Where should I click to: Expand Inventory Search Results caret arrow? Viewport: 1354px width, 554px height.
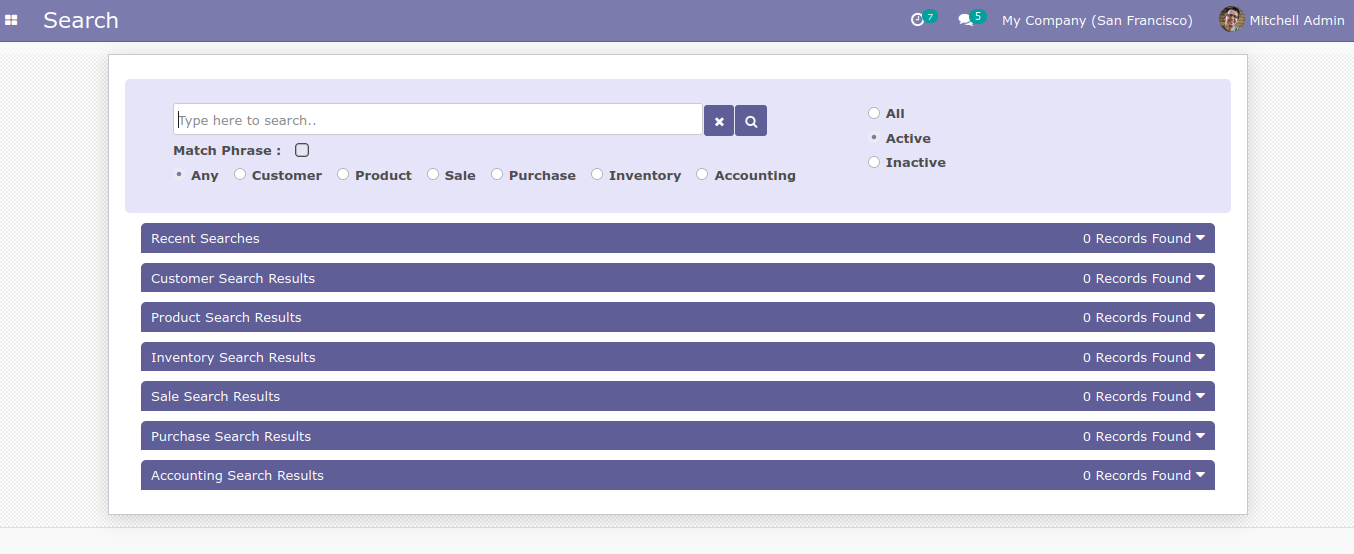pos(1200,357)
